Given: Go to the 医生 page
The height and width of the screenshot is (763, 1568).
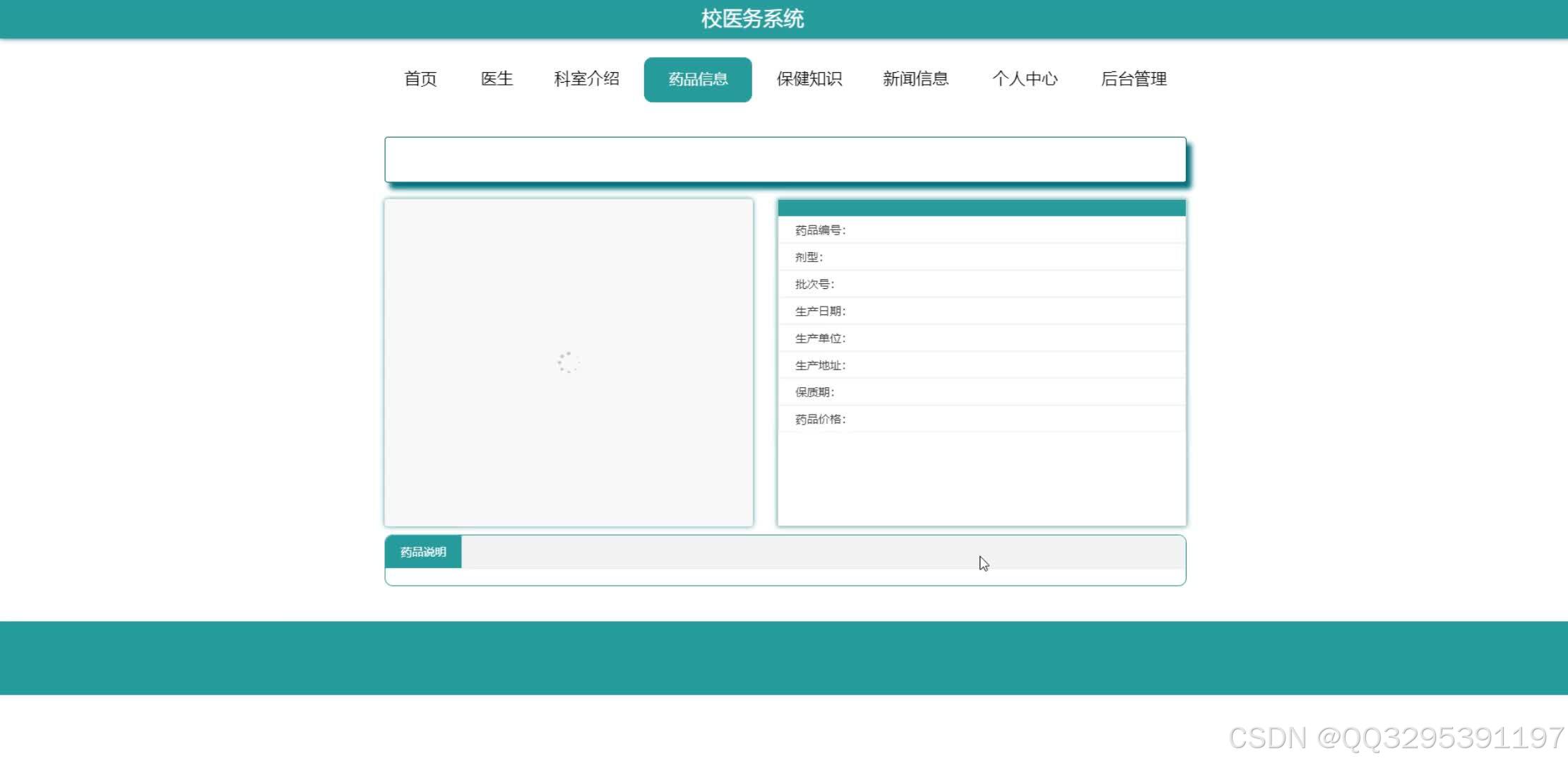Looking at the screenshot, I should click(x=497, y=79).
